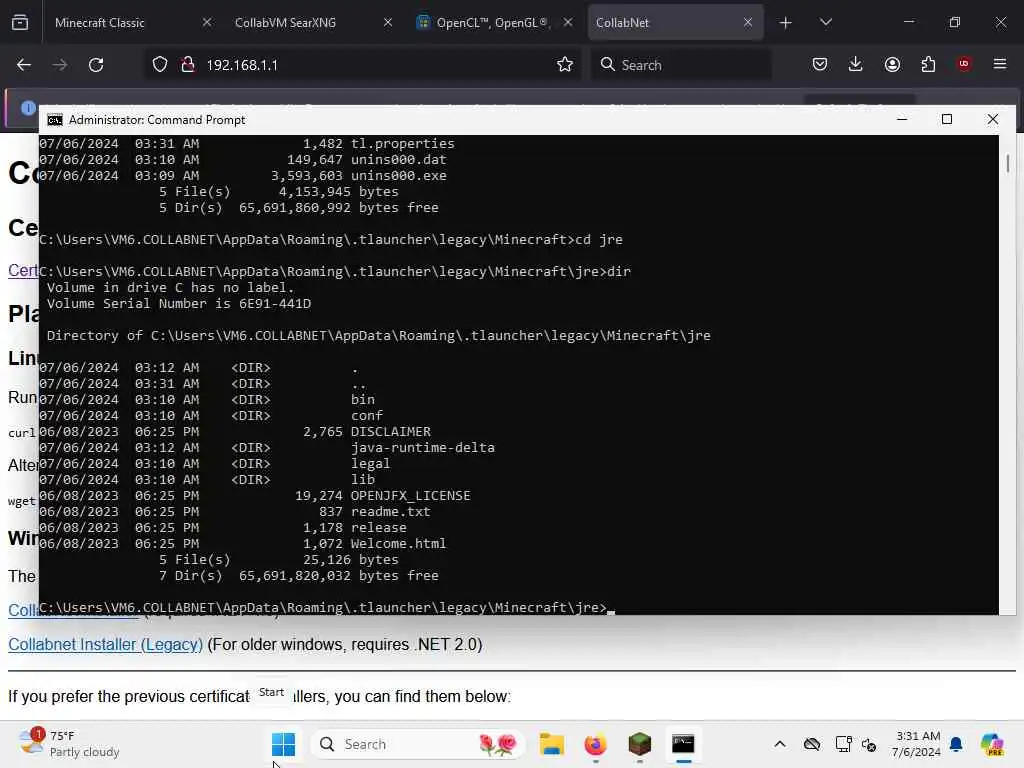The height and width of the screenshot is (768, 1024).
Task: Click the Command Prompt title bar icon
Action: pos(55,120)
